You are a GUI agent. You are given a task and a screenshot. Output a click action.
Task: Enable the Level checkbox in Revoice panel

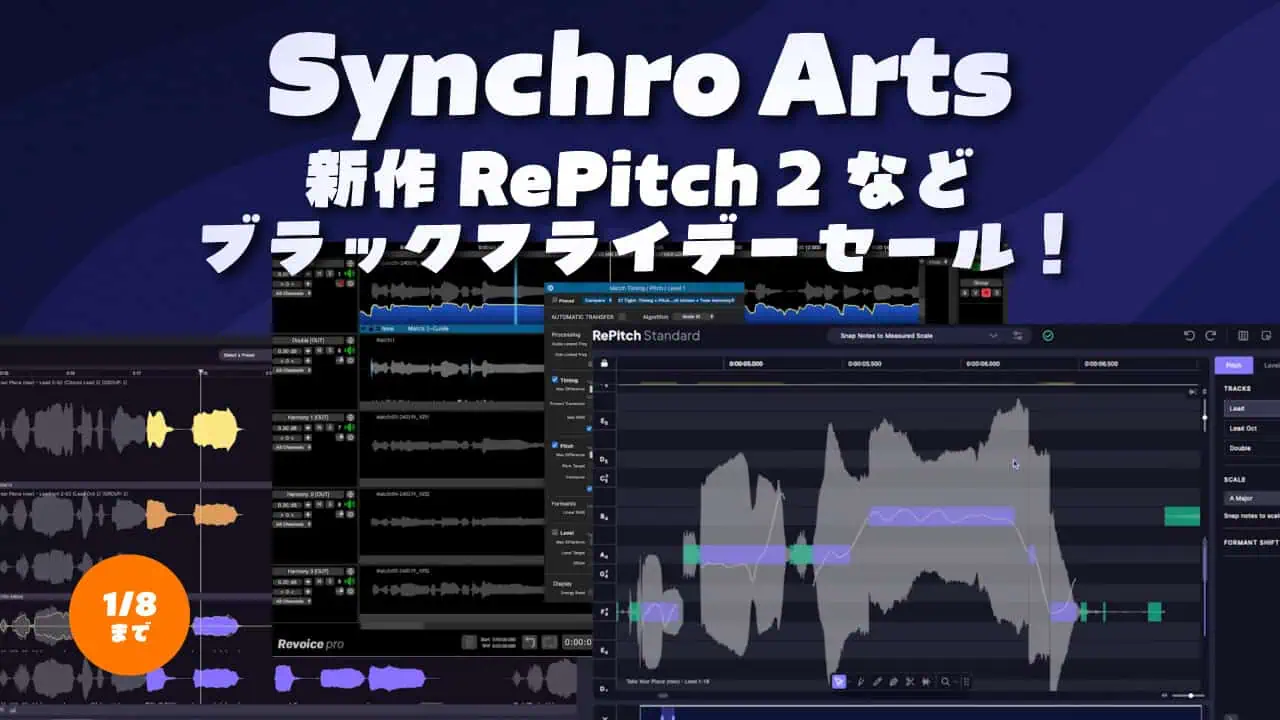556,533
